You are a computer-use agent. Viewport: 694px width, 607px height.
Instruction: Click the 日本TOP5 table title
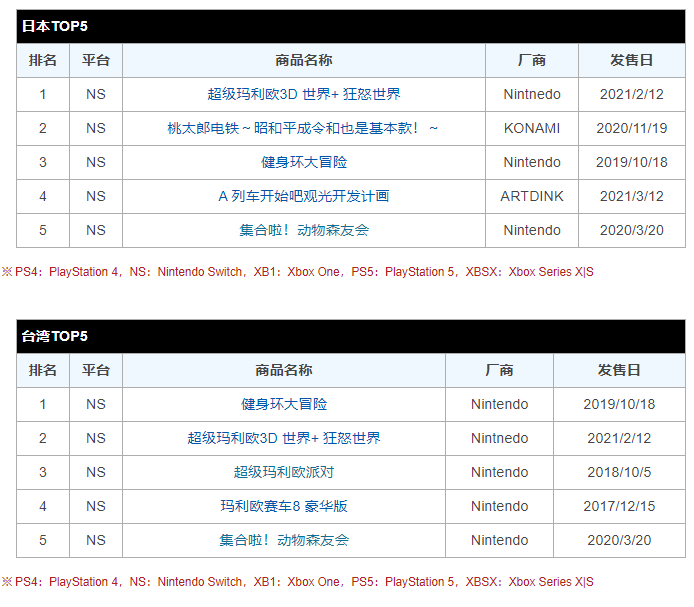[x=54, y=26]
